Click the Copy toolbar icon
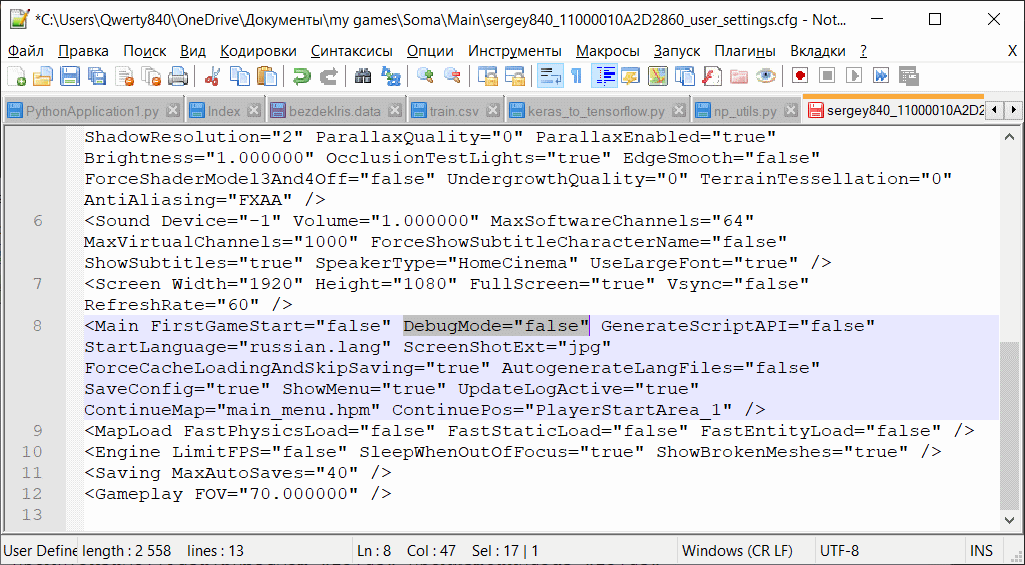 click(239, 77)
